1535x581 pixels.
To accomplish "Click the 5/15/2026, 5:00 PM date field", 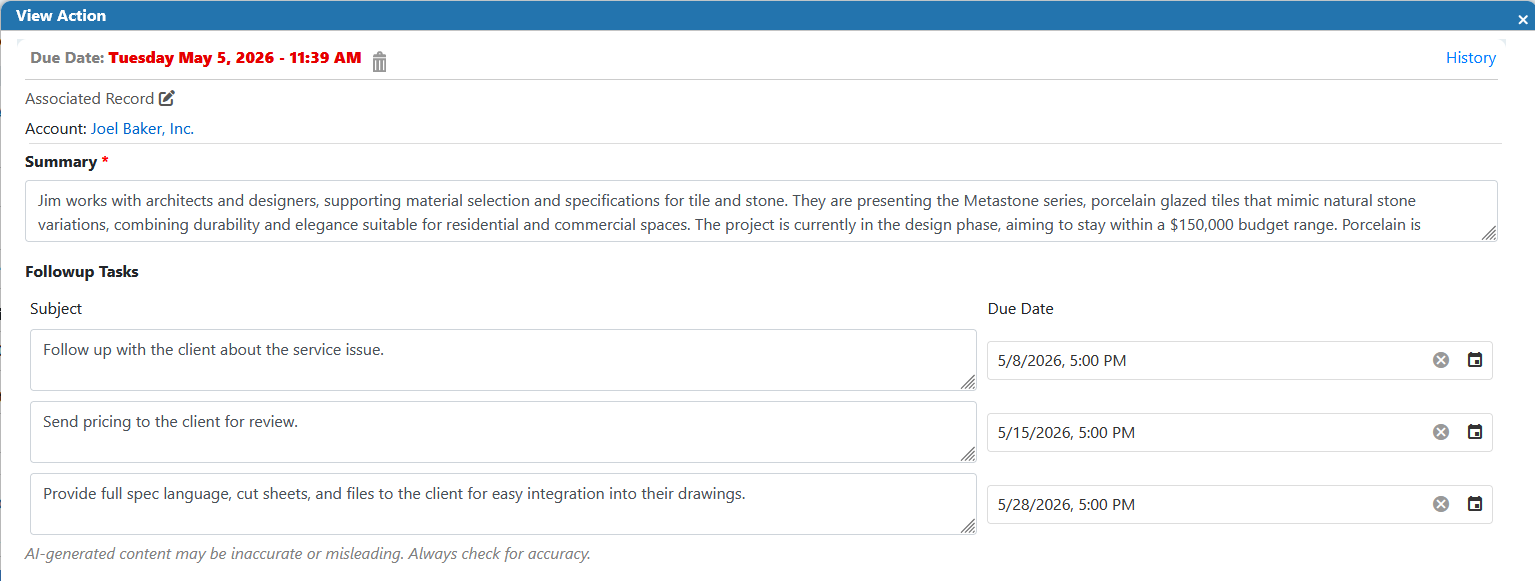I will coord(1240,432).
